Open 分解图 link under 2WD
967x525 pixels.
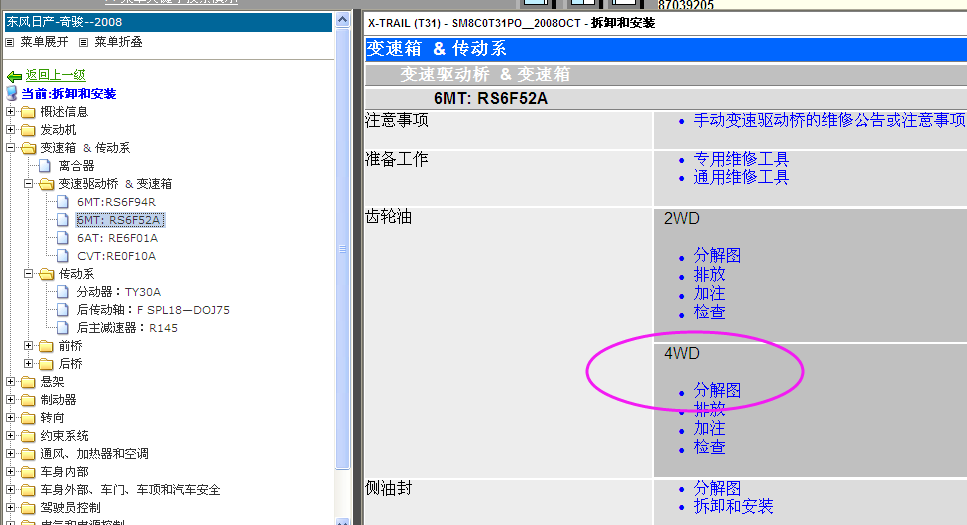(717, 255)
